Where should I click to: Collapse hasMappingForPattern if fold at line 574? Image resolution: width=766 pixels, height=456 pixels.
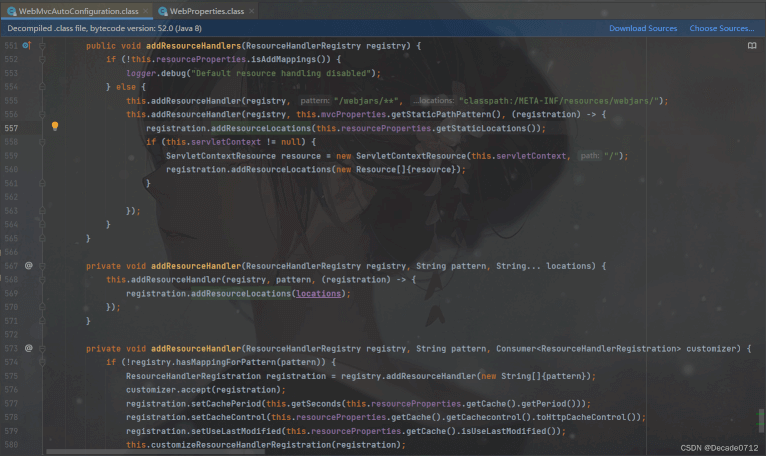click(43, 362)
